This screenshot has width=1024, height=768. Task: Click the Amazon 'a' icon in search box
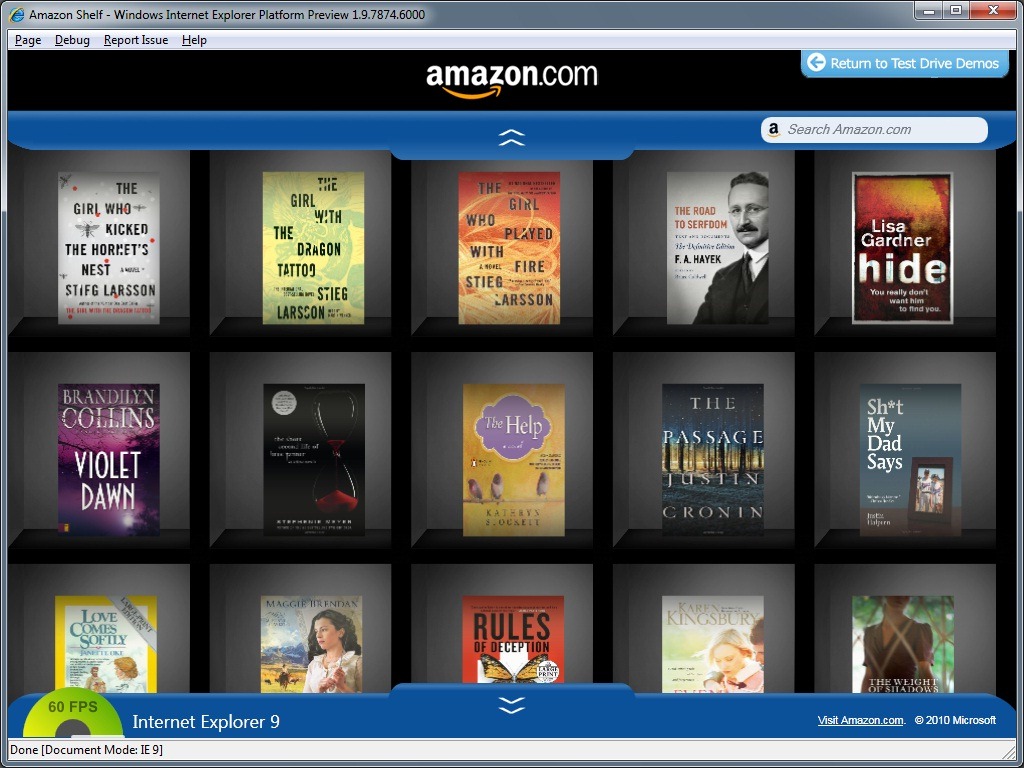click(774, 129)
